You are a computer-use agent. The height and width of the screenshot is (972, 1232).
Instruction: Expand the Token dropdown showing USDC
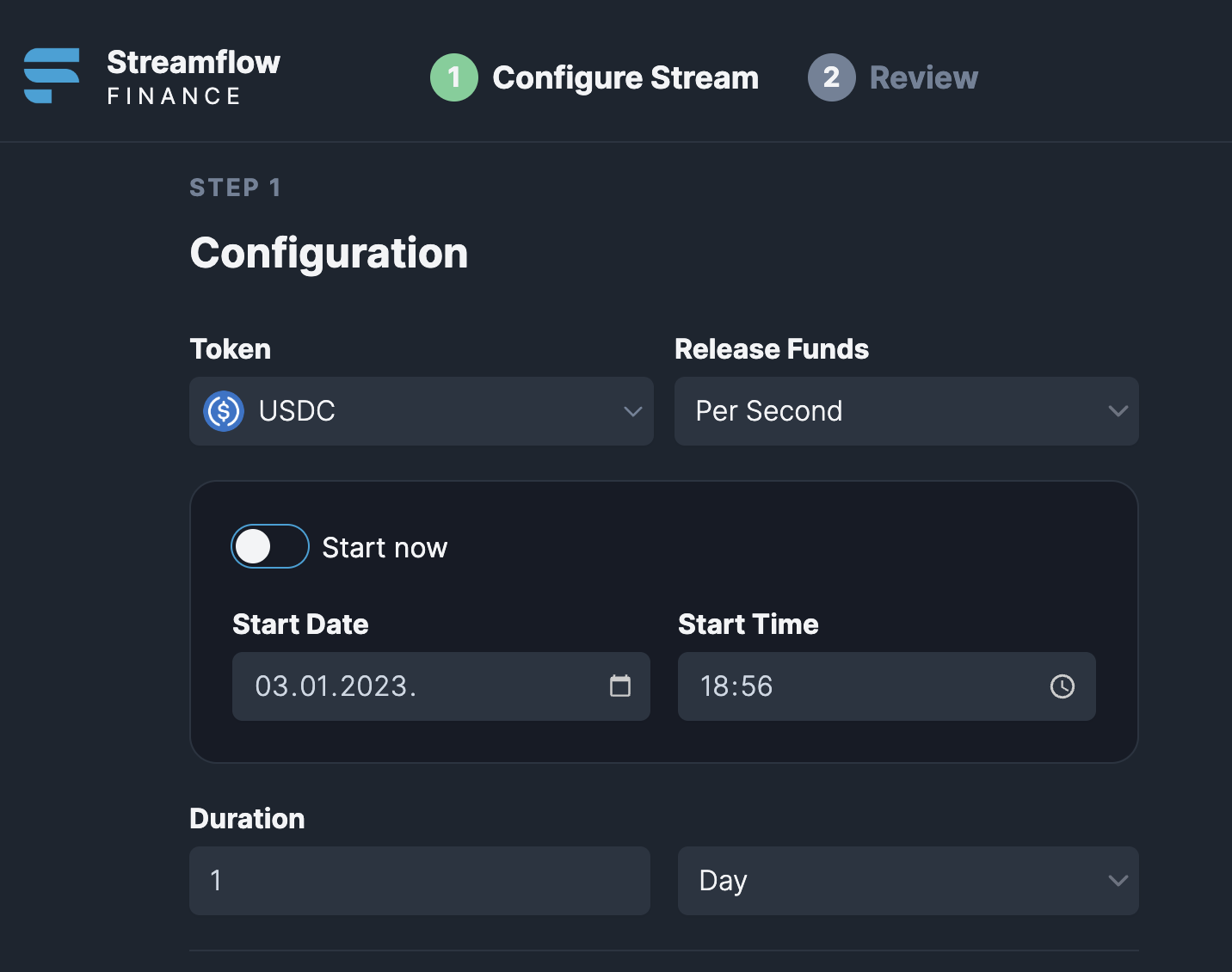tap(422, 411)
